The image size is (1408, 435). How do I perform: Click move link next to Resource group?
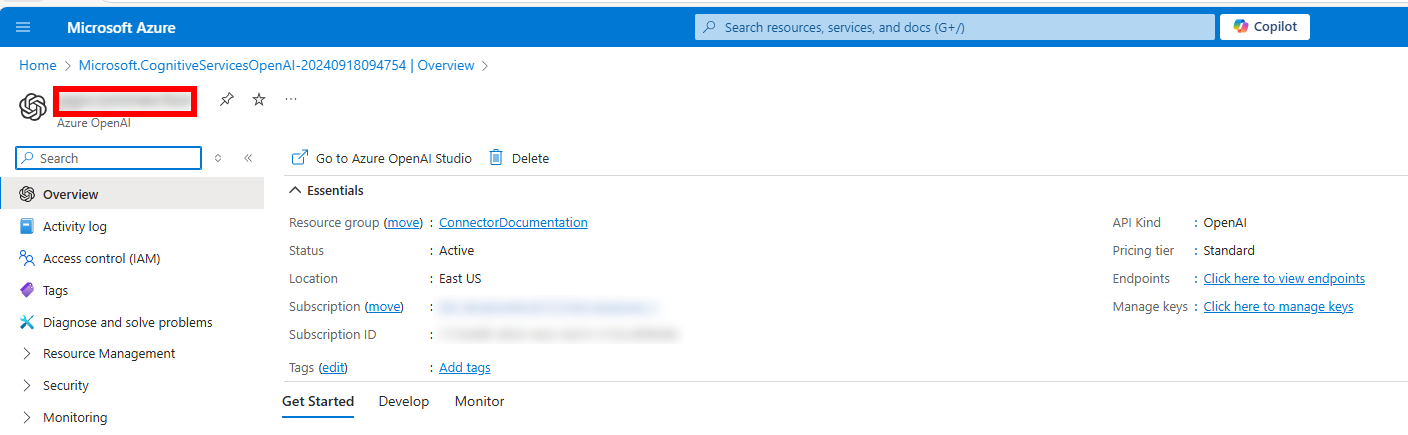[404, 222]
